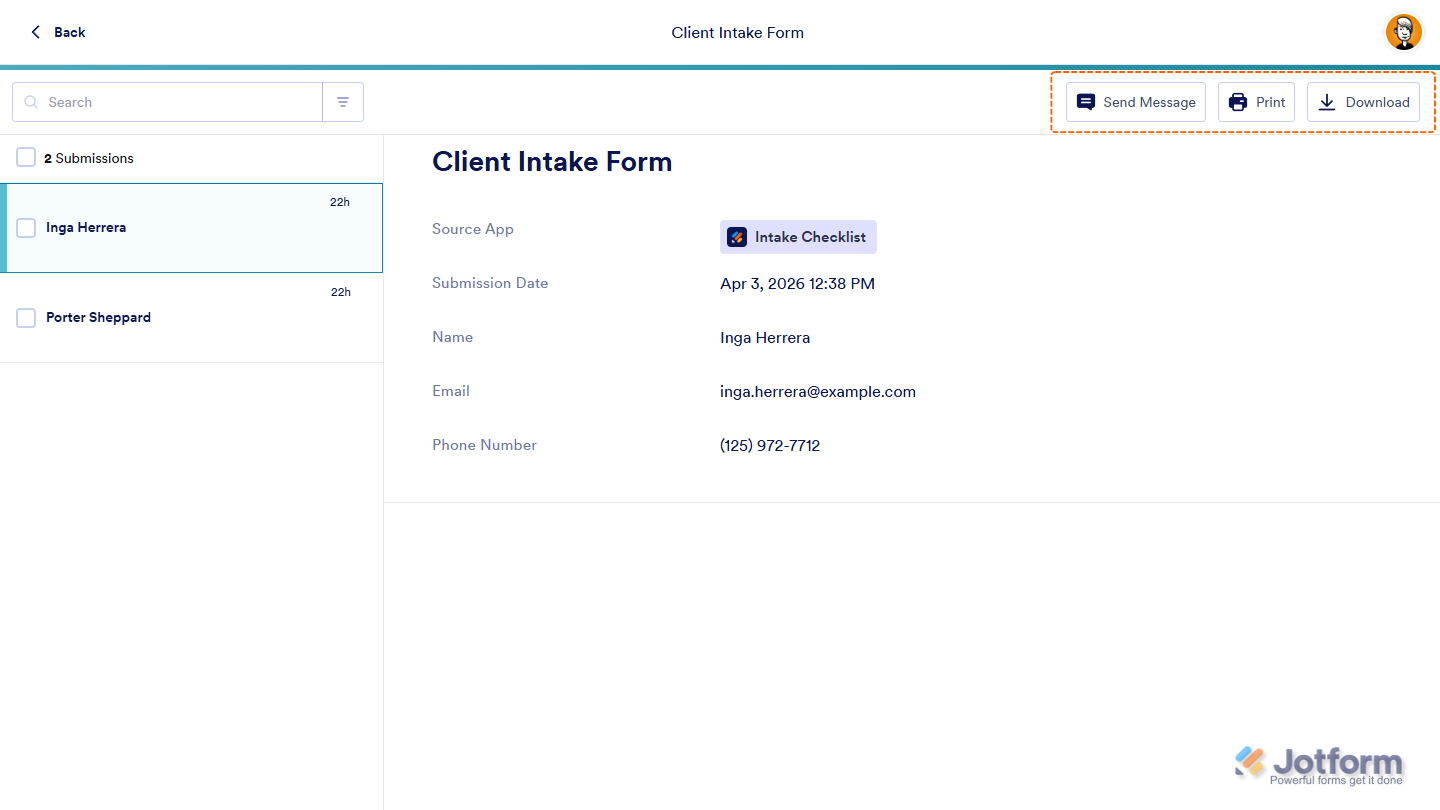Click the download arrow icon
The width and height of the screenshot is (1440, 810).
click(1327, 102)
